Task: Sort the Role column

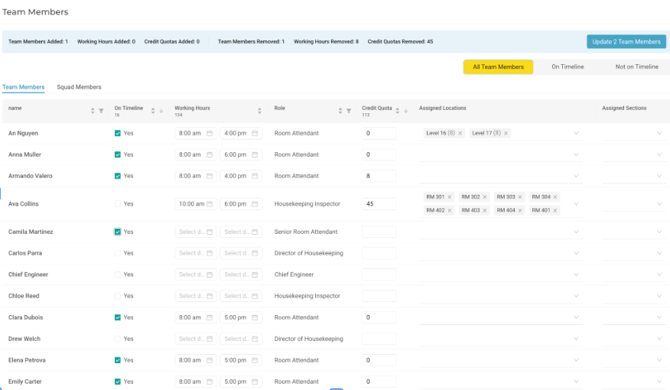Action: point(340,111)
